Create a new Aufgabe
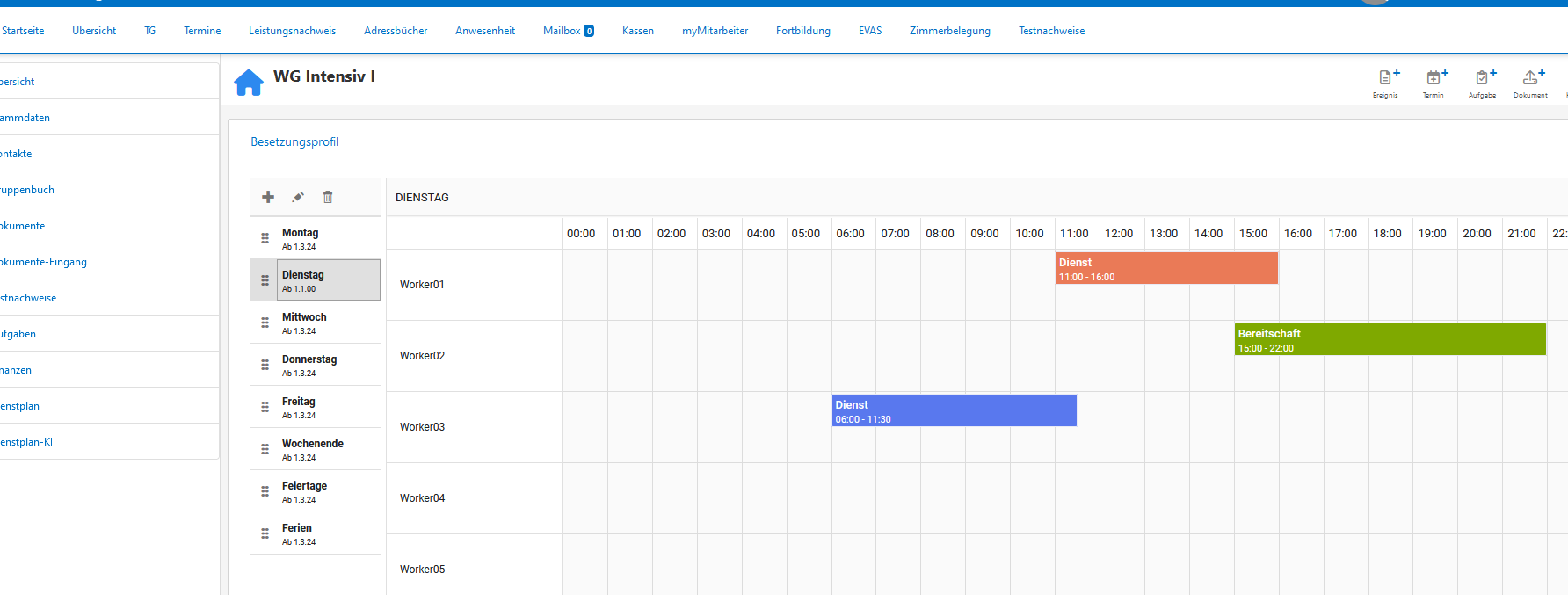The image size is (1568, 595). tap(1483, 82)
